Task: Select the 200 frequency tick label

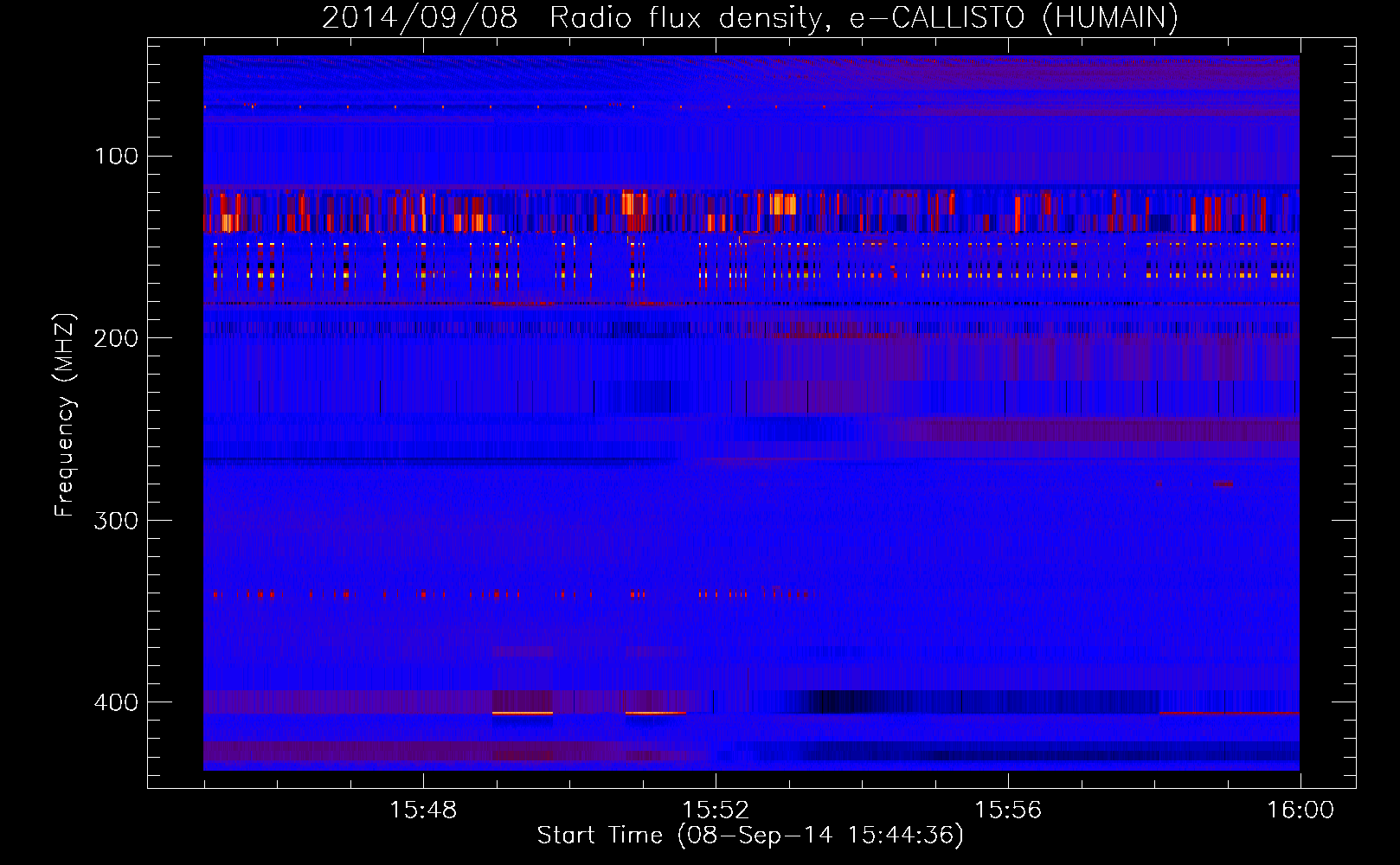Action: pos(116,338)
